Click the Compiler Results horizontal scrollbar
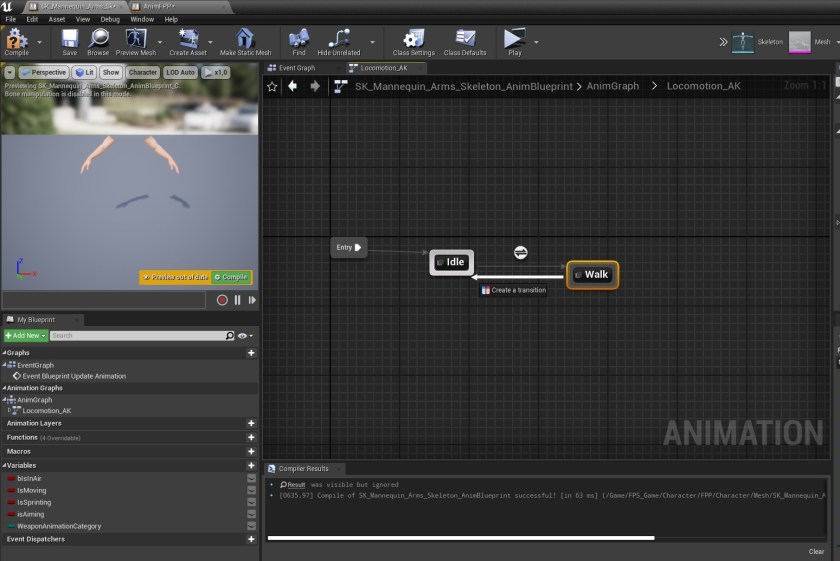The height and width of the screenshot is (561, 840). (x=460, y=538)
